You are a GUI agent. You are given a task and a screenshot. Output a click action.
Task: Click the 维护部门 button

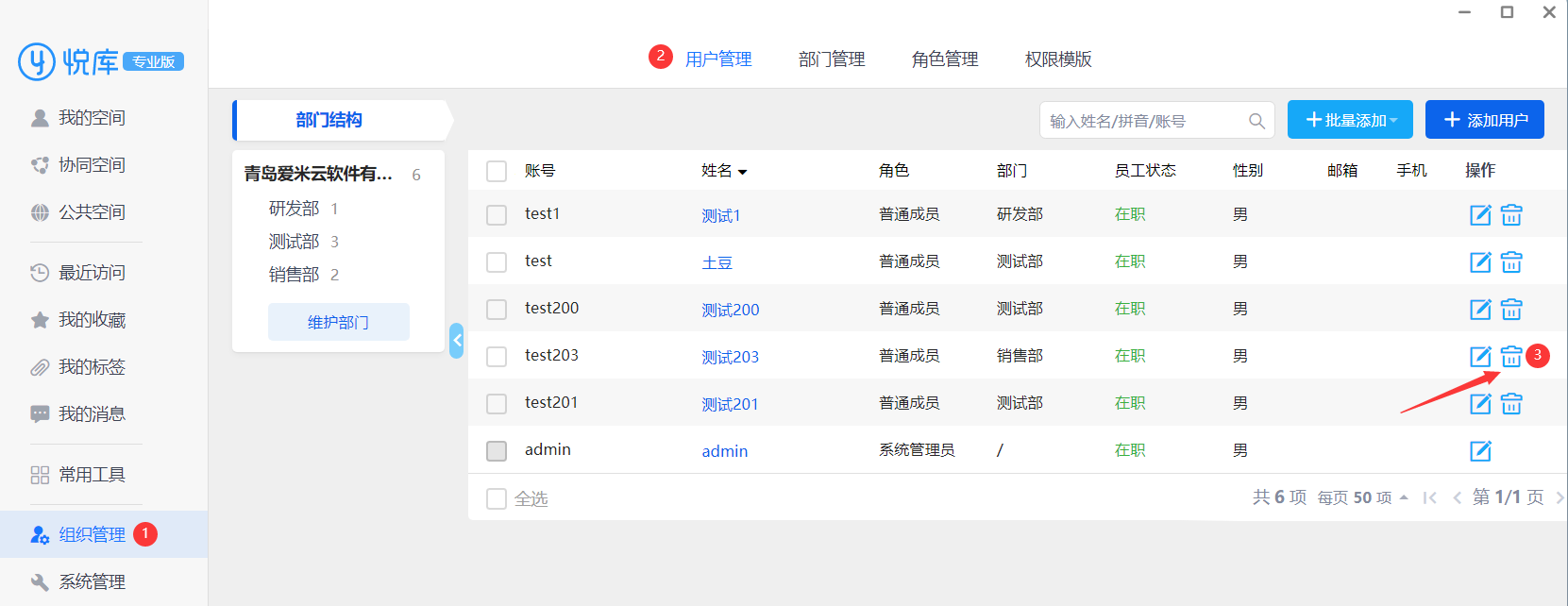[338, 322]
